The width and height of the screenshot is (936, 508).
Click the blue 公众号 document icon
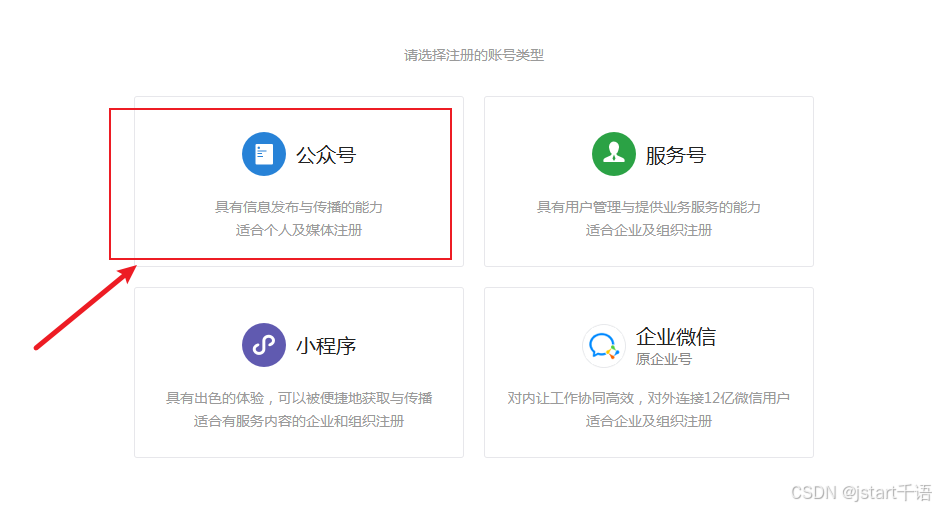point(263,154)
